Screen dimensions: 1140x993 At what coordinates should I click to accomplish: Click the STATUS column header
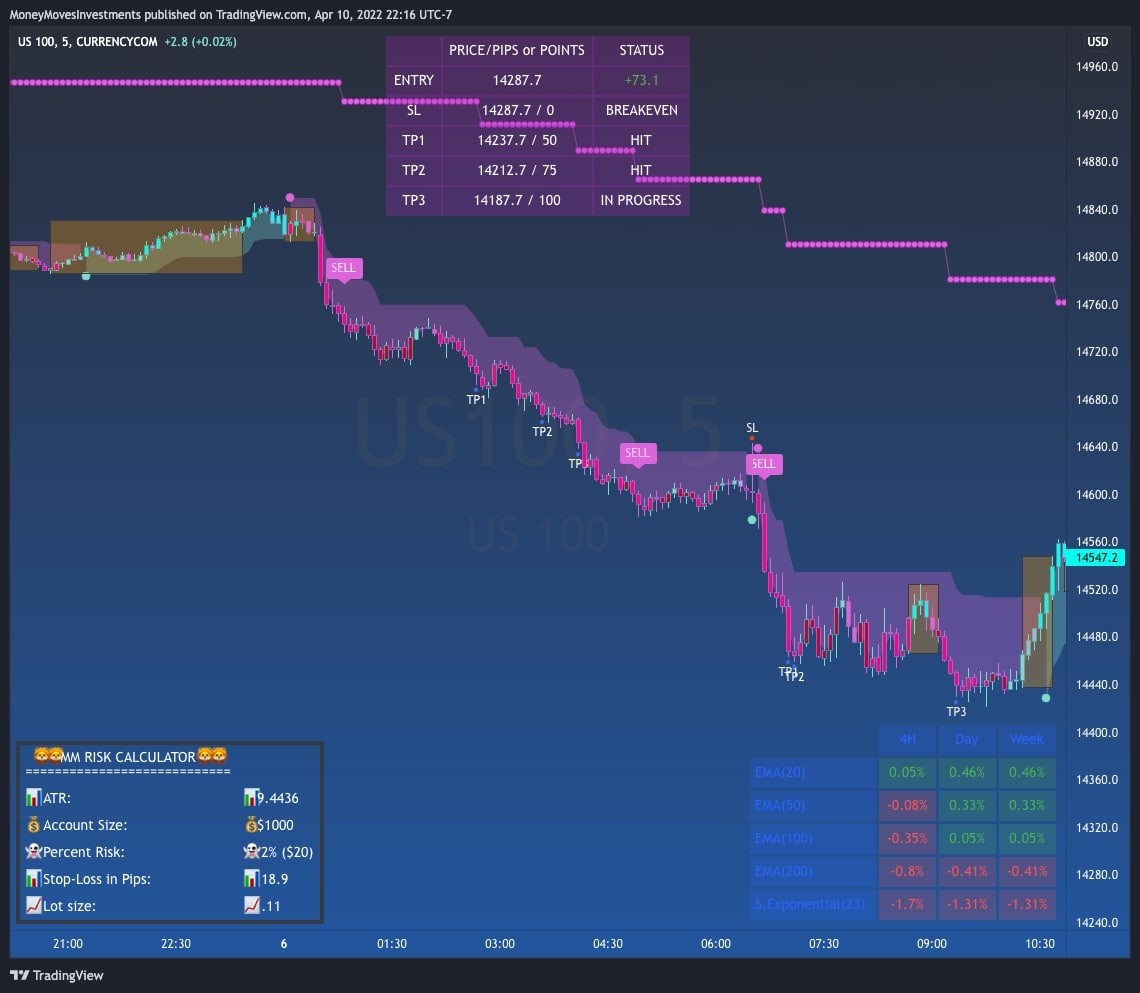[641, 50]
